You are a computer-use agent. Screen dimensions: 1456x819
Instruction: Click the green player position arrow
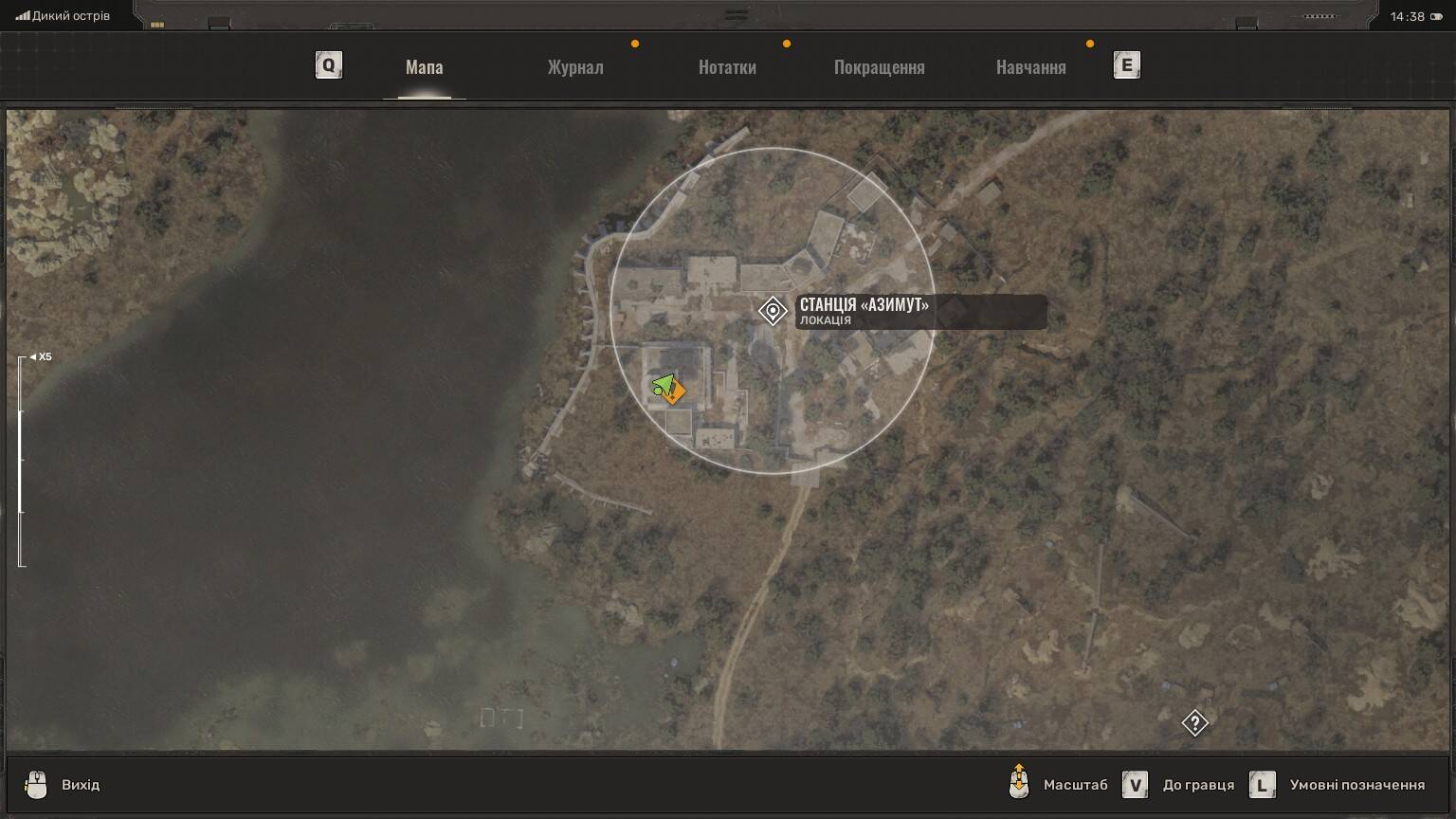click(664, 386)
